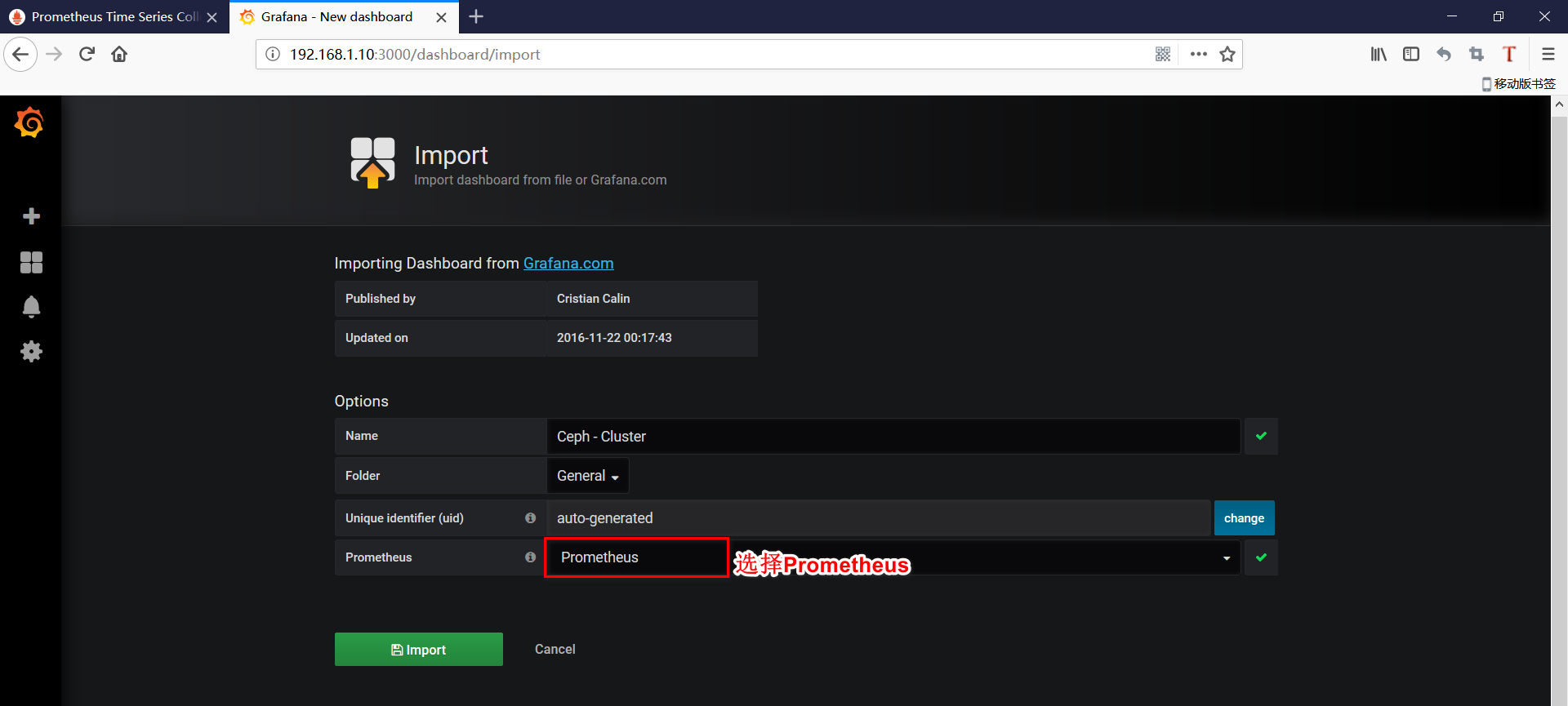Viewport: 1568px width, 706px height.
Task: Click info icon beside Unique identifier
Action: pos(530,518)
